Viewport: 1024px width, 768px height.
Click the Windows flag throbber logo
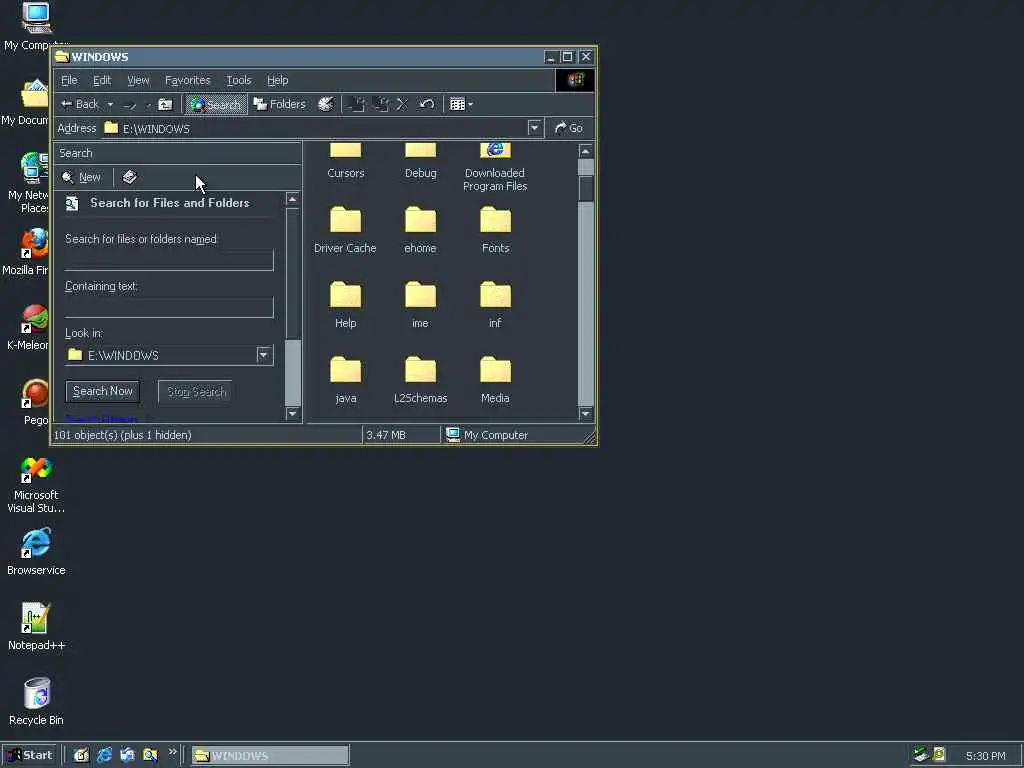pos(575,80)
